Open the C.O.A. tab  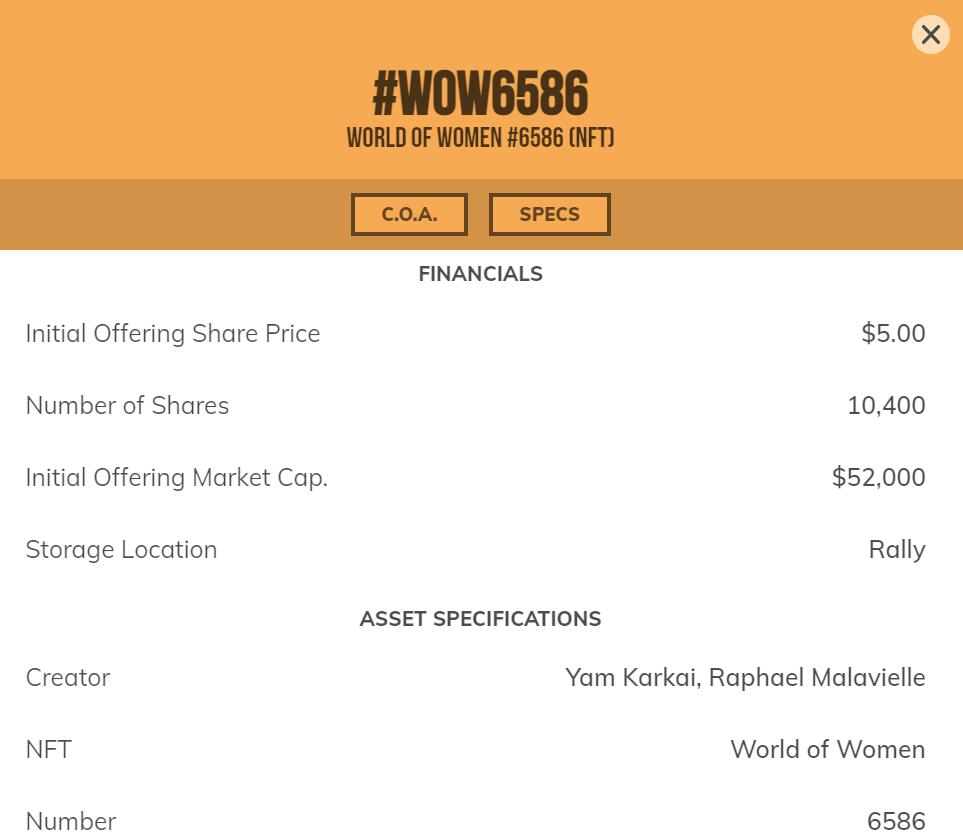[x=409, y=214]
